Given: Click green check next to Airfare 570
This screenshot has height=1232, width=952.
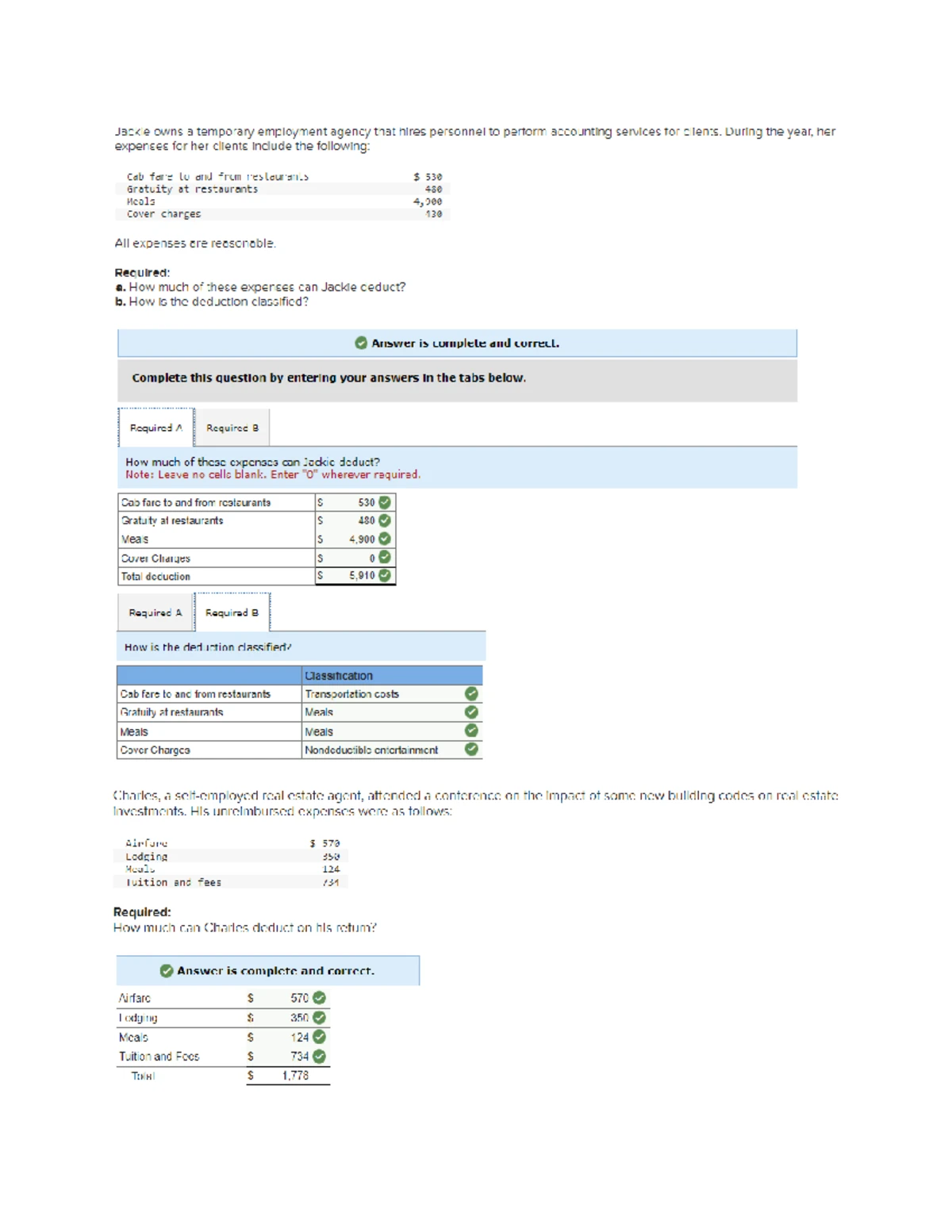Looking at the screenshot, I should click(319, 998).
